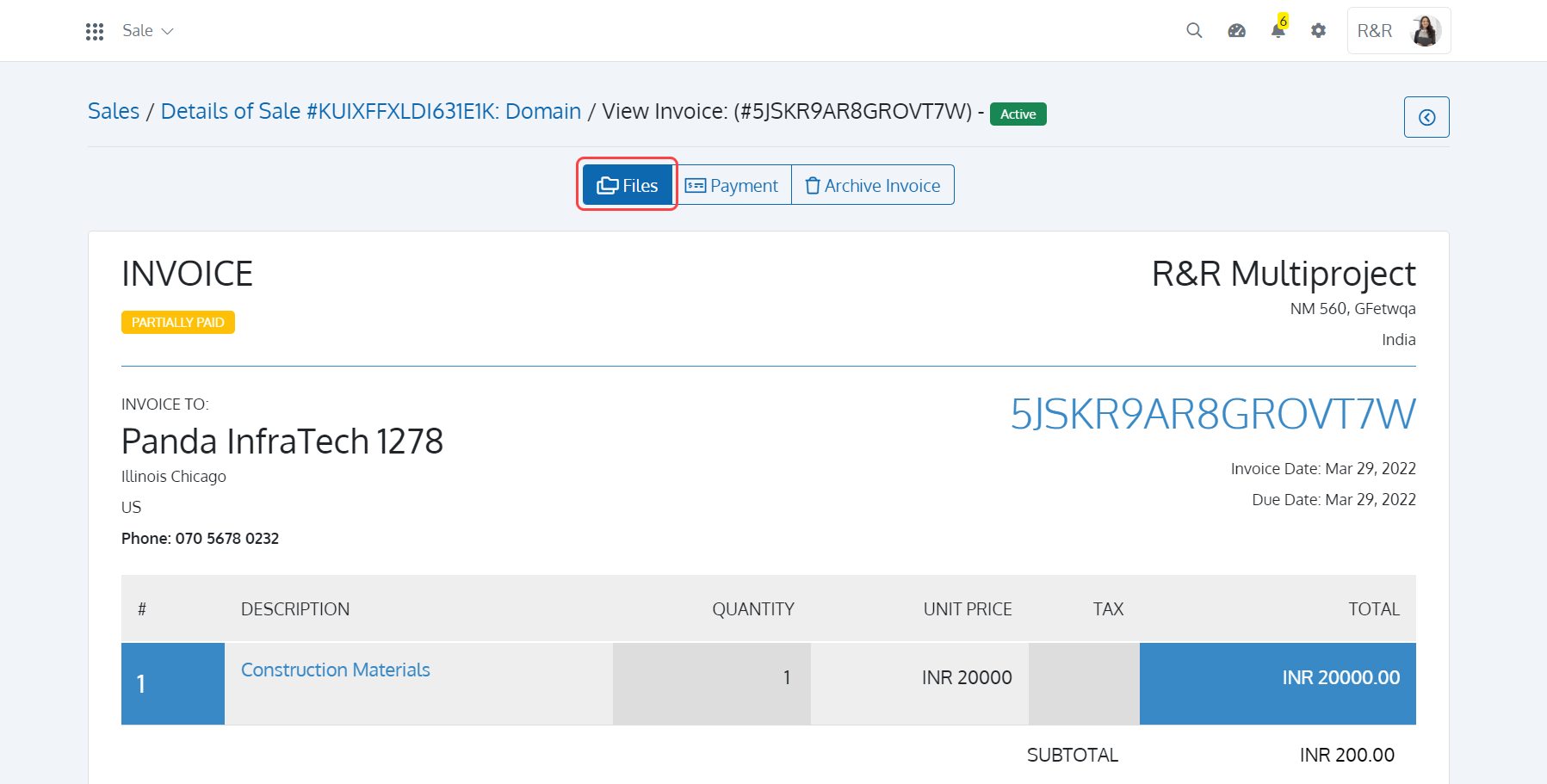This screenshot has width=1547, height=784.
Task: Open the Payment button
Action: coord(732,185)
